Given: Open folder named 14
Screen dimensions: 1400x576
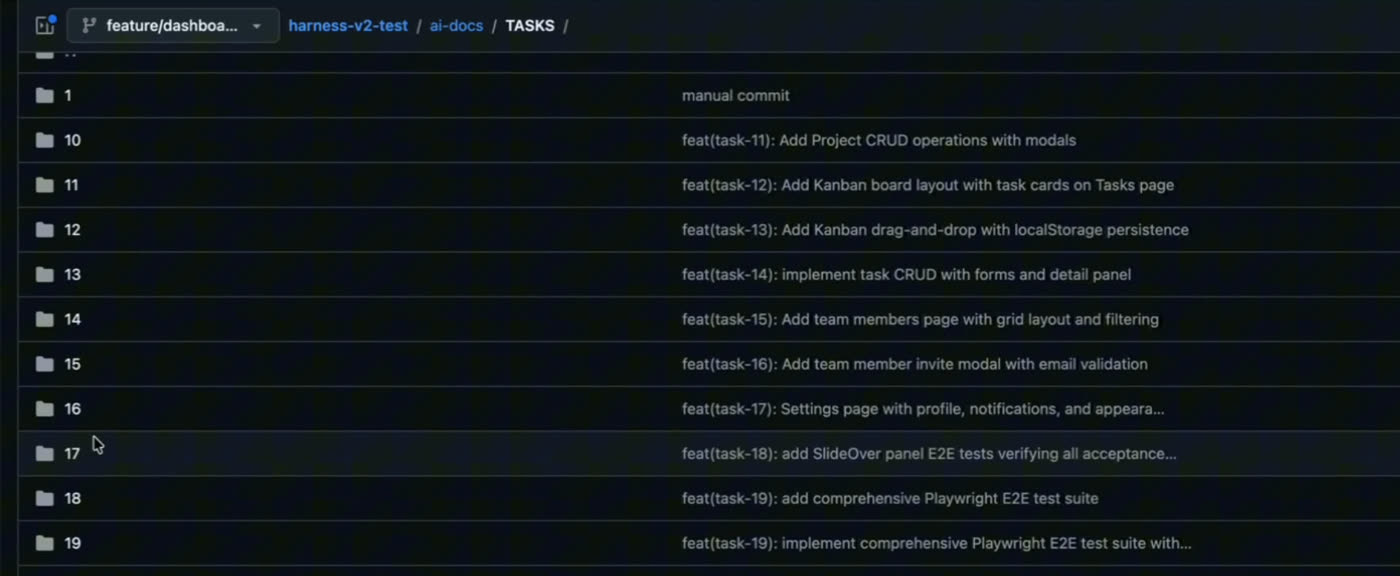Looking at the screenshot, I should [x=72, y=319].
